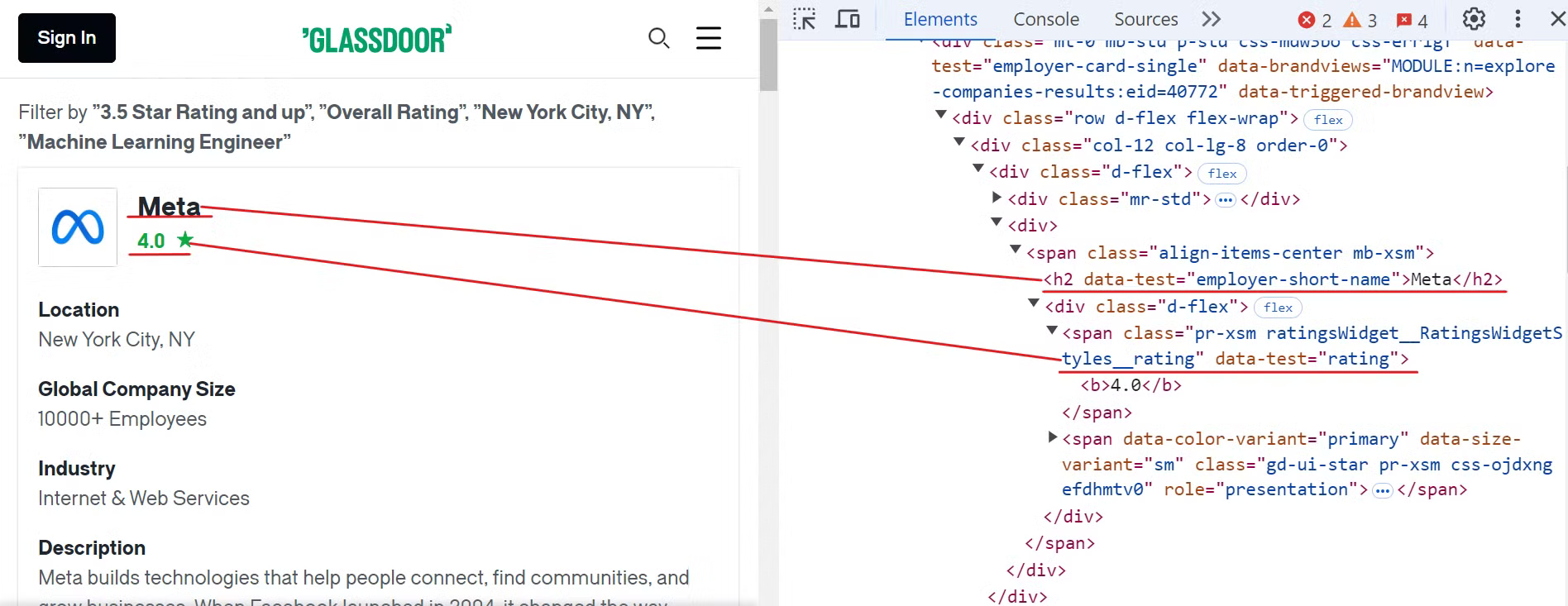Click the Machine Learning Engineer filter text
Screen dimensions: 1568x606
[x=155, y=142]
